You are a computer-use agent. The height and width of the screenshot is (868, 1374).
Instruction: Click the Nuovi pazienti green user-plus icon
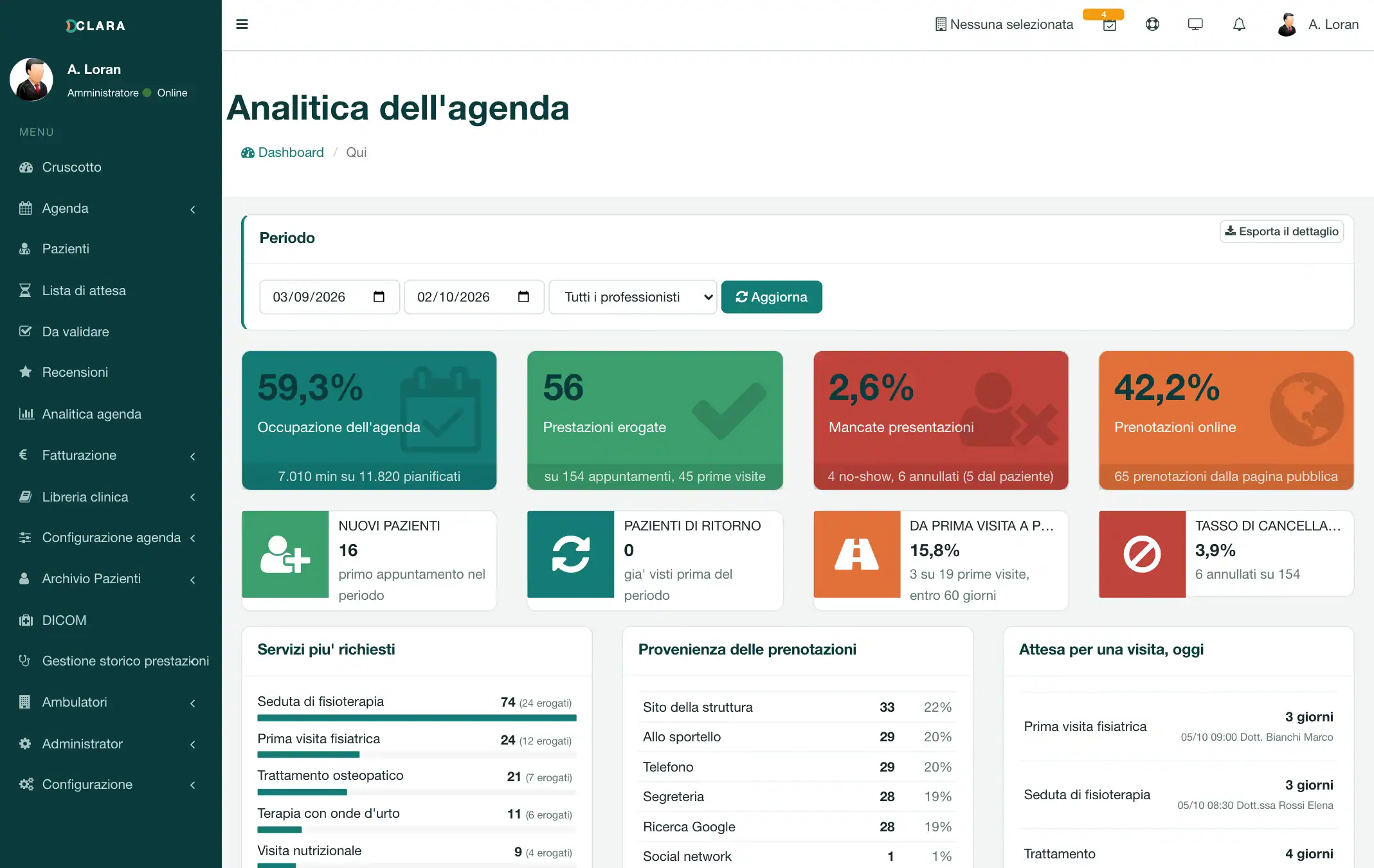tap(285, 554)
